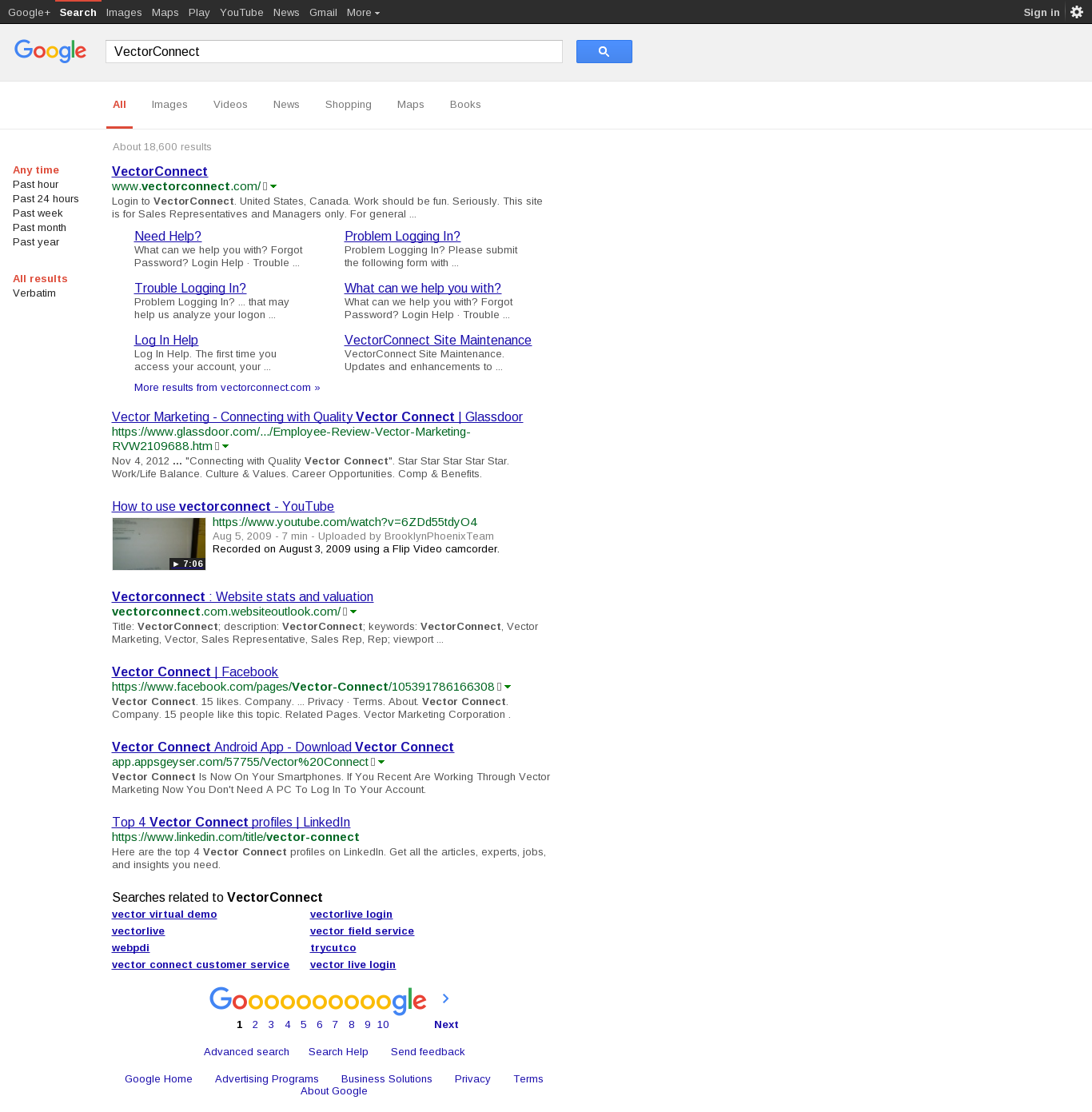Open the VectorConnect first result title

160,171
